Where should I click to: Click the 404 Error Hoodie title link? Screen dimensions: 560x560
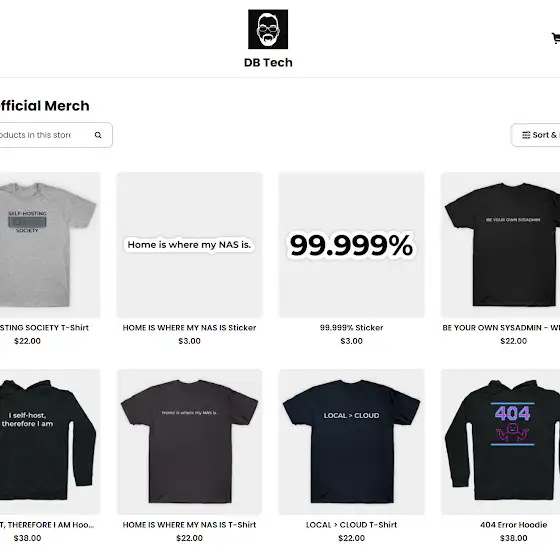pyautogui.click(x=514, y=525)
